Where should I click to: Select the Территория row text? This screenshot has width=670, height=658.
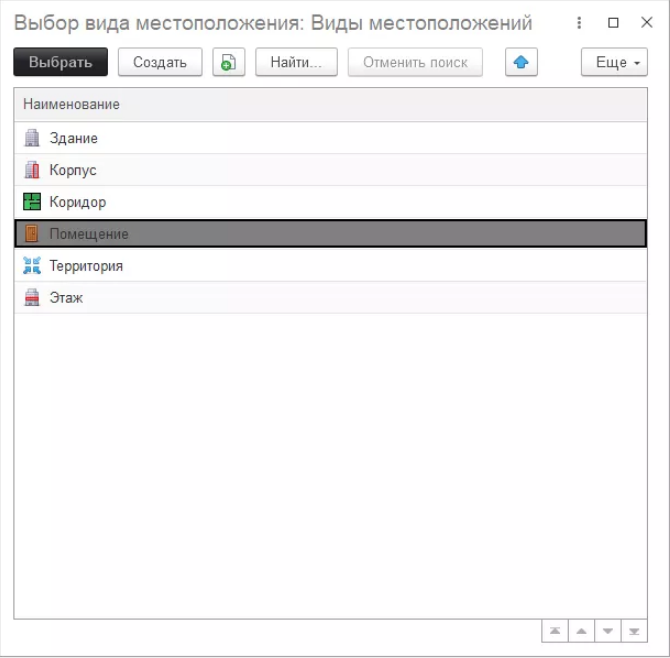pyautogui.click(x=86, y=266)
